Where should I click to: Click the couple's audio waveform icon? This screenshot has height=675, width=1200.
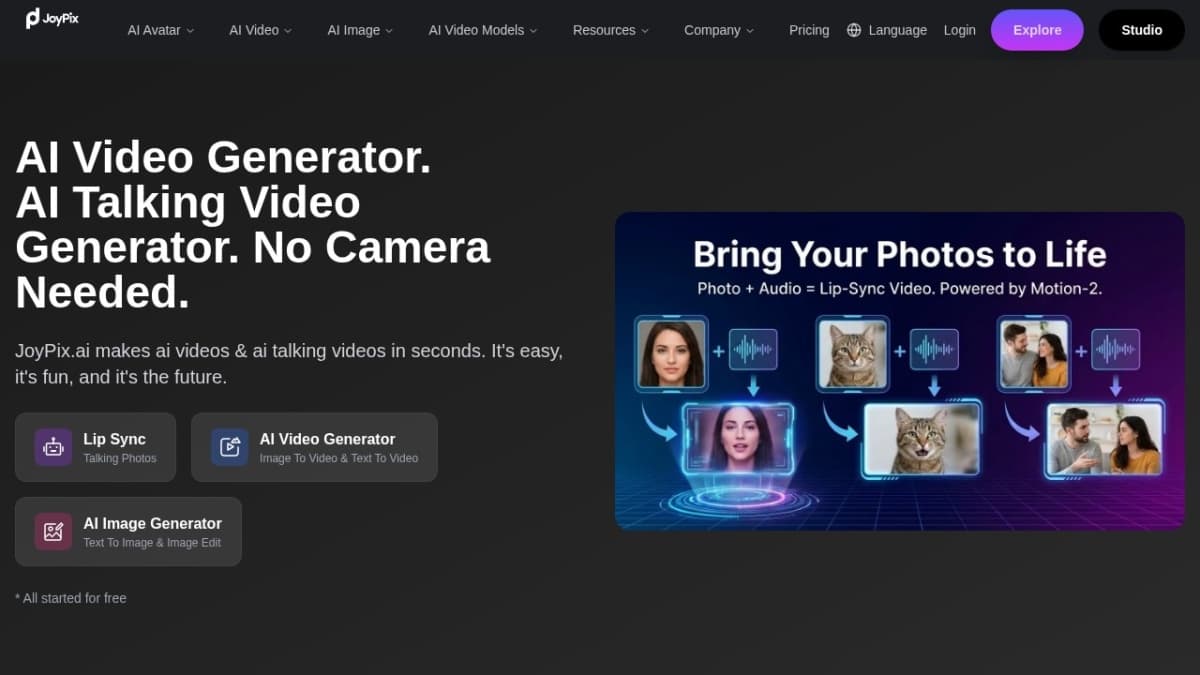1116,351
